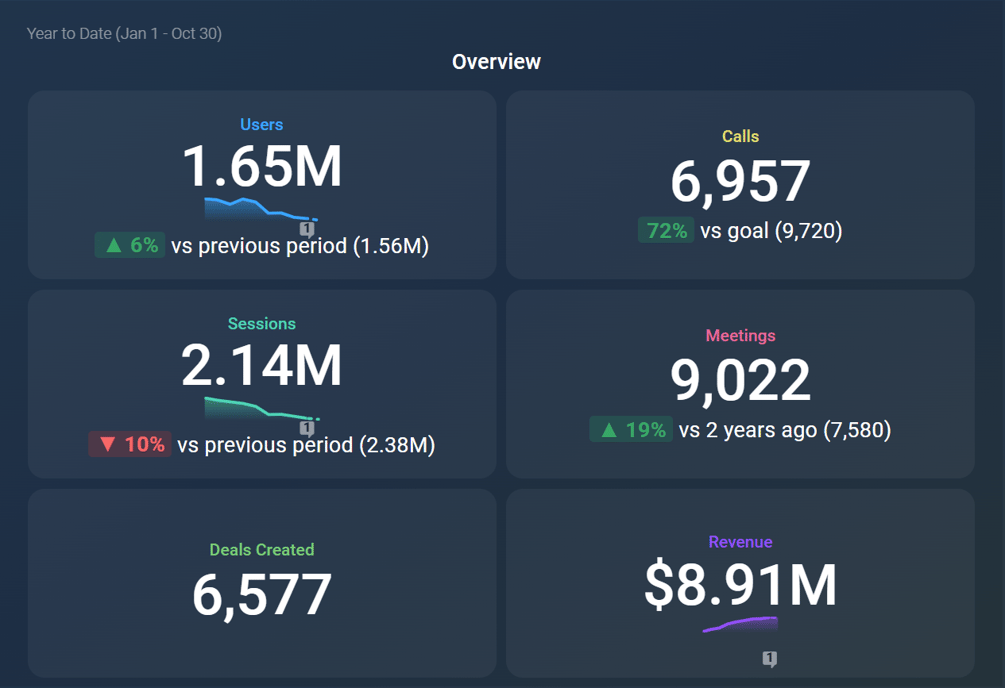Toggle the 10% decrease badge on Sessions
Screen dimensions: 1005x688
[129, 445]
